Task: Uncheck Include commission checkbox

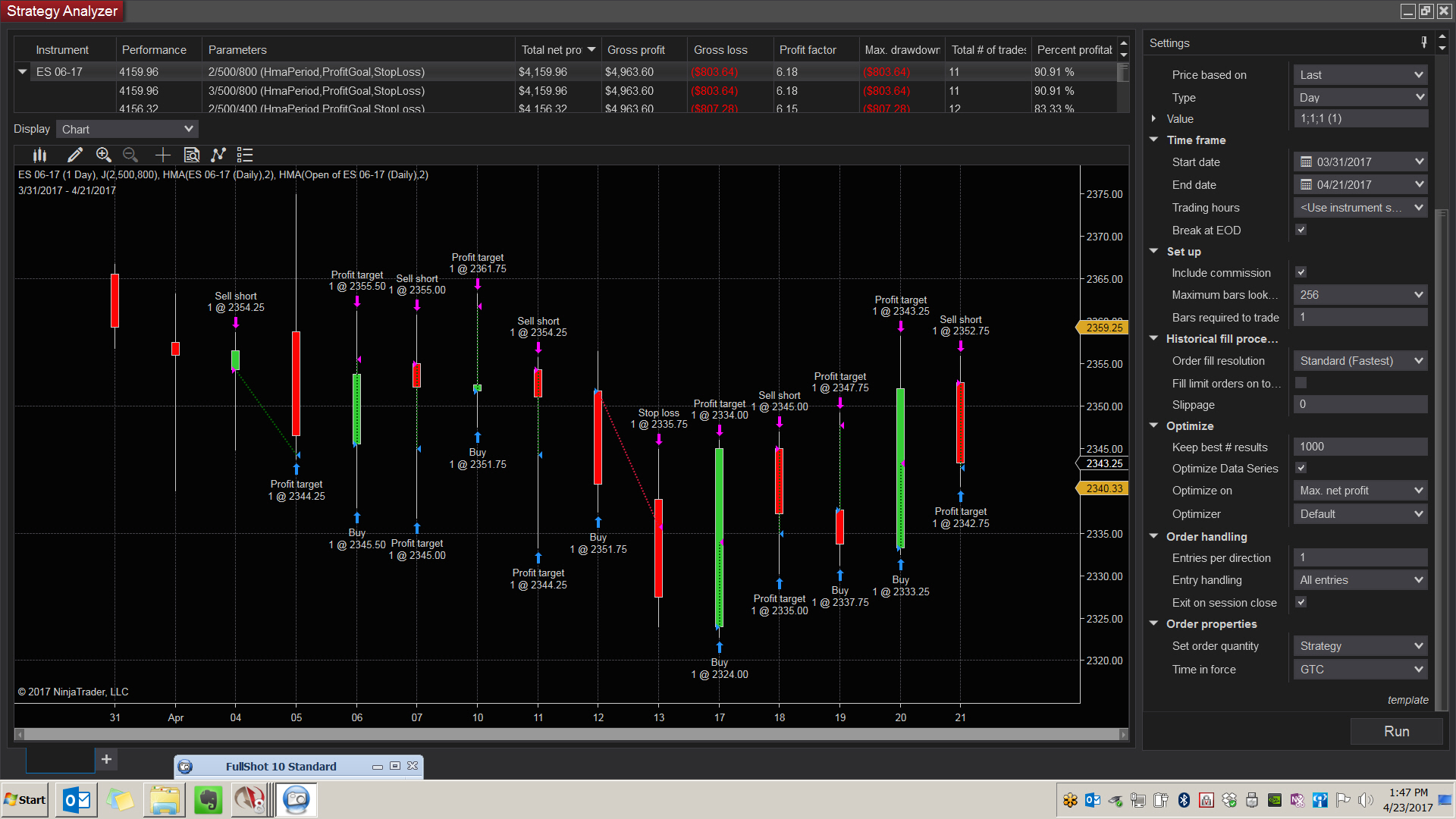Action: tap(1301, 272)
